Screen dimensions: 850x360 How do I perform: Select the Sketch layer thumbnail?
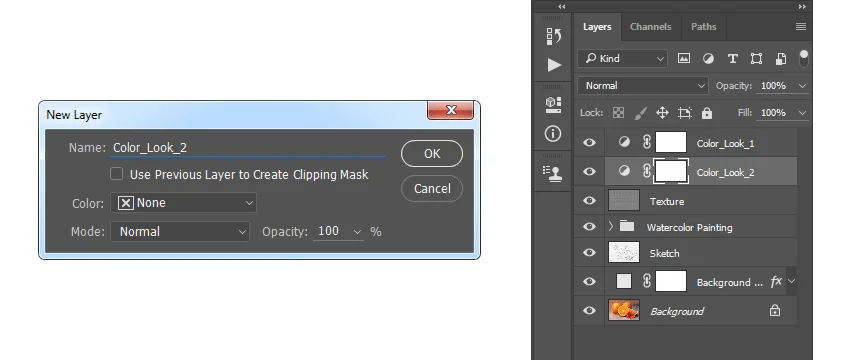pyautogui.click(x=624, y=253)
